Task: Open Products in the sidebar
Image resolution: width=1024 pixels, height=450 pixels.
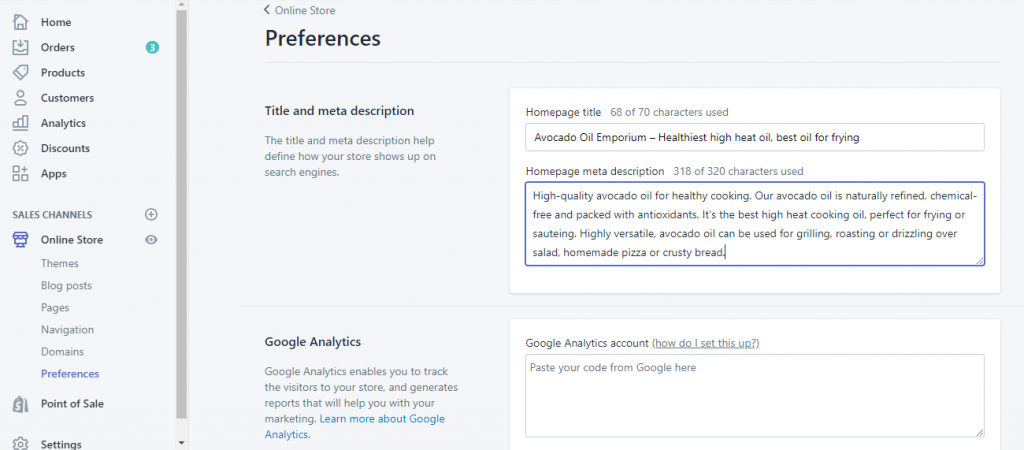Action: [63, 72]
